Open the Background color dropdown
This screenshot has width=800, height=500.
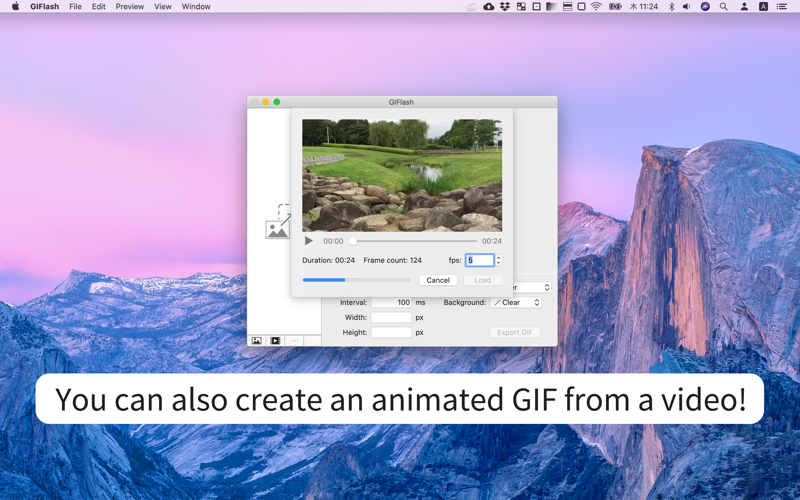pos(516,303)
